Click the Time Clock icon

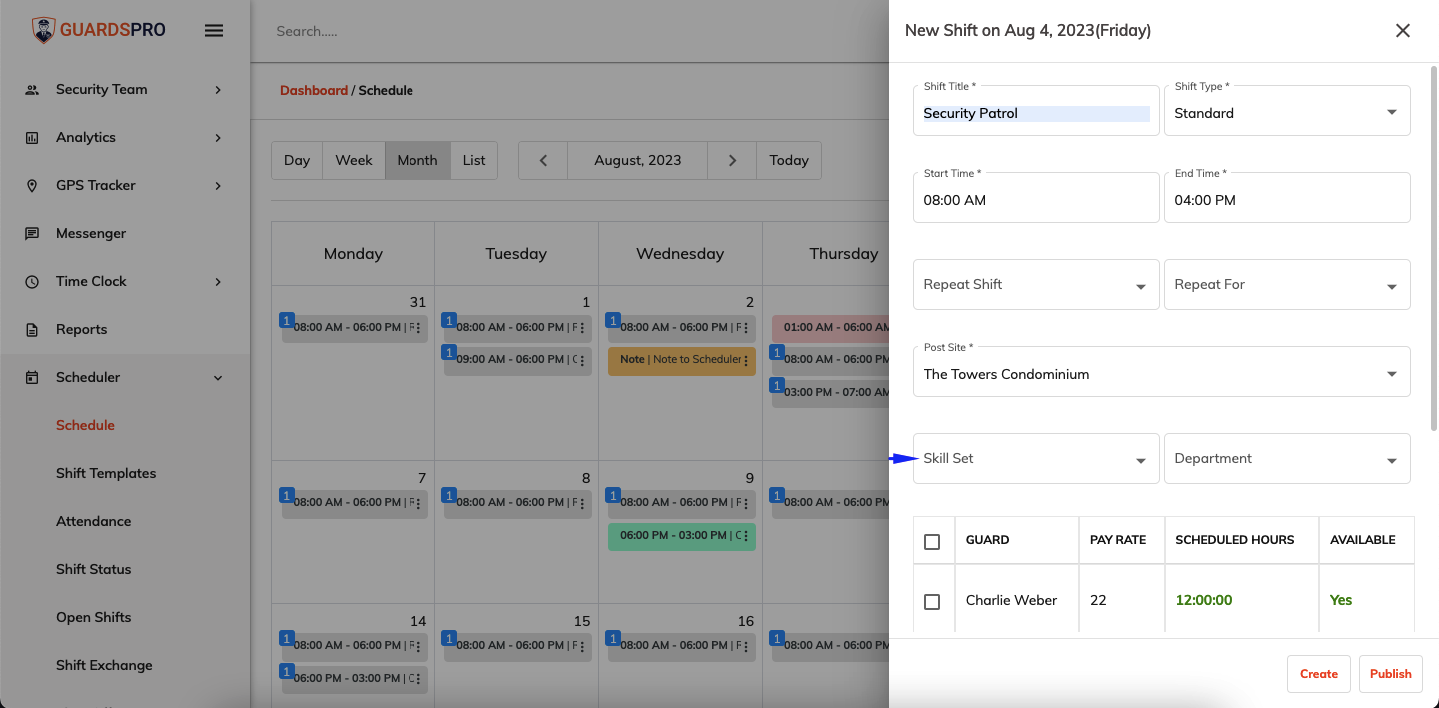(x=32, y=281)
